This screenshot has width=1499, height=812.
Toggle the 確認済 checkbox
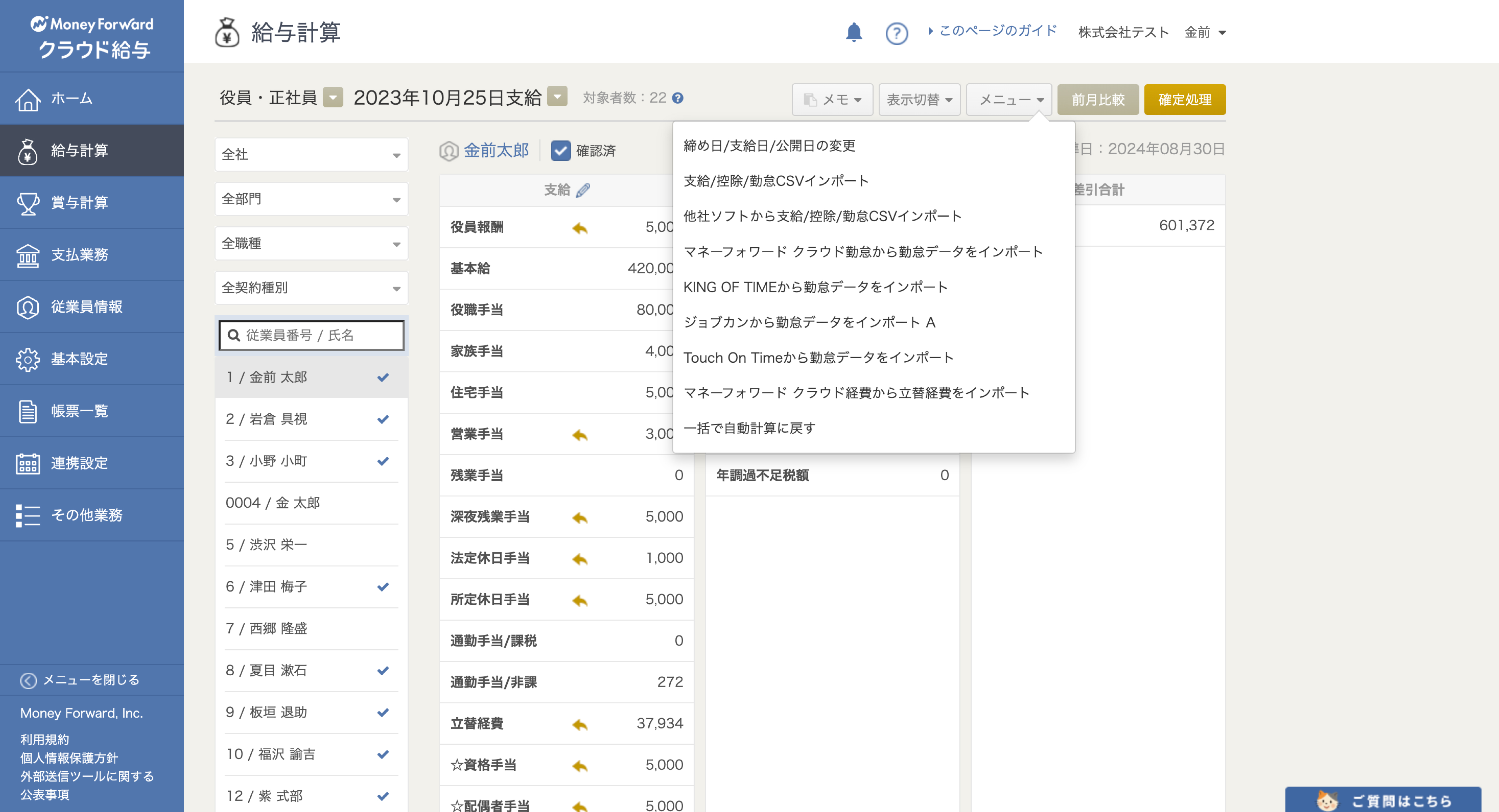(x=560, y=151)
